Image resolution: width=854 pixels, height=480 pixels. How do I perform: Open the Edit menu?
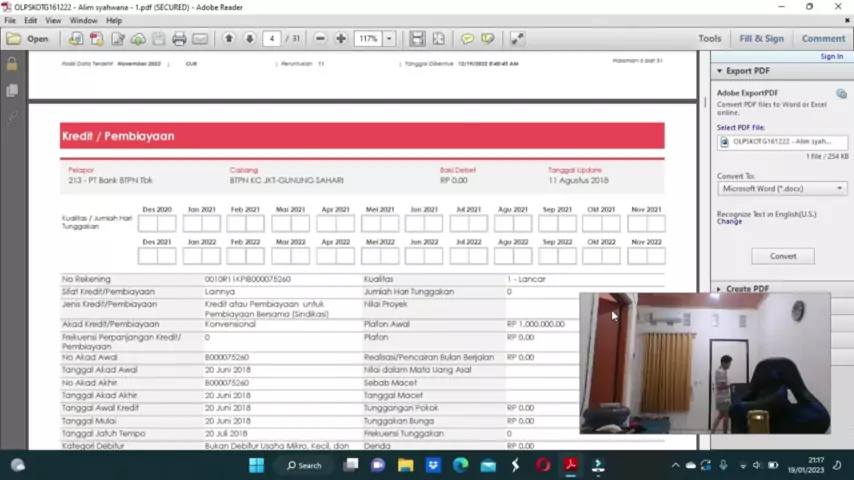tap(31, 20)
